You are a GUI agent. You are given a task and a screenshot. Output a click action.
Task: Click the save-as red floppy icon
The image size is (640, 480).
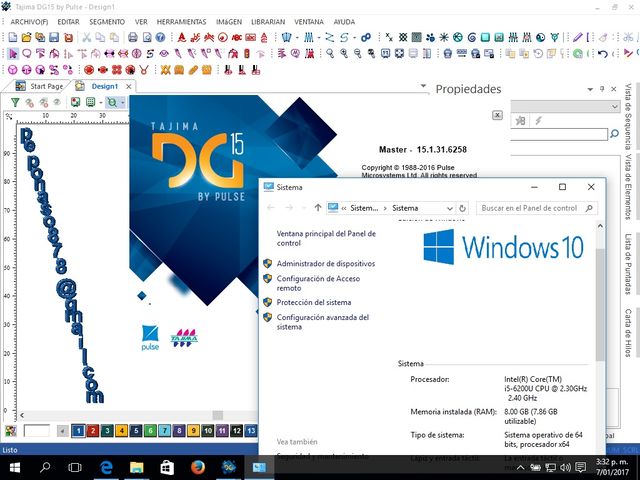point(69,38)
